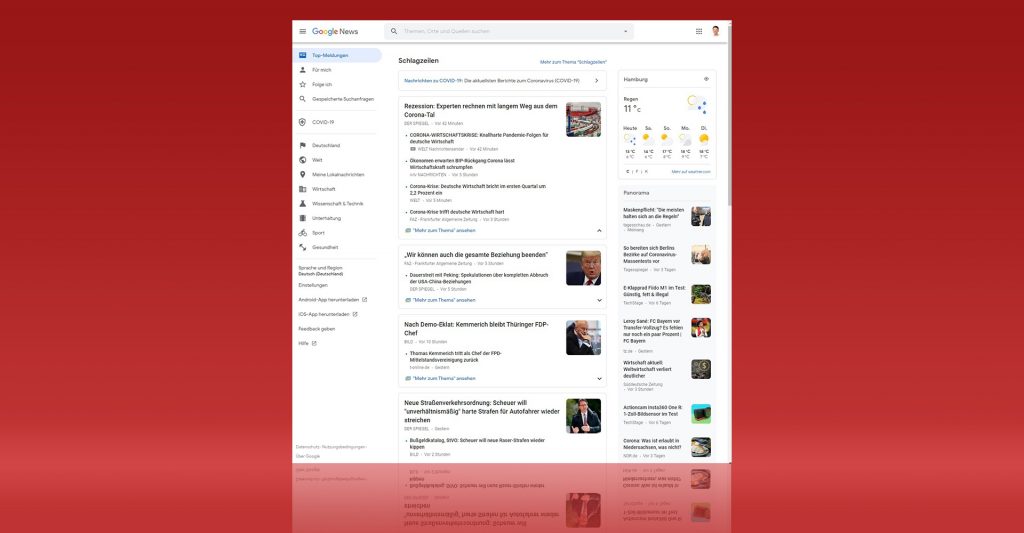
Task: Click the Gesundheit dumbbell icon
Action: click(302, 248)
